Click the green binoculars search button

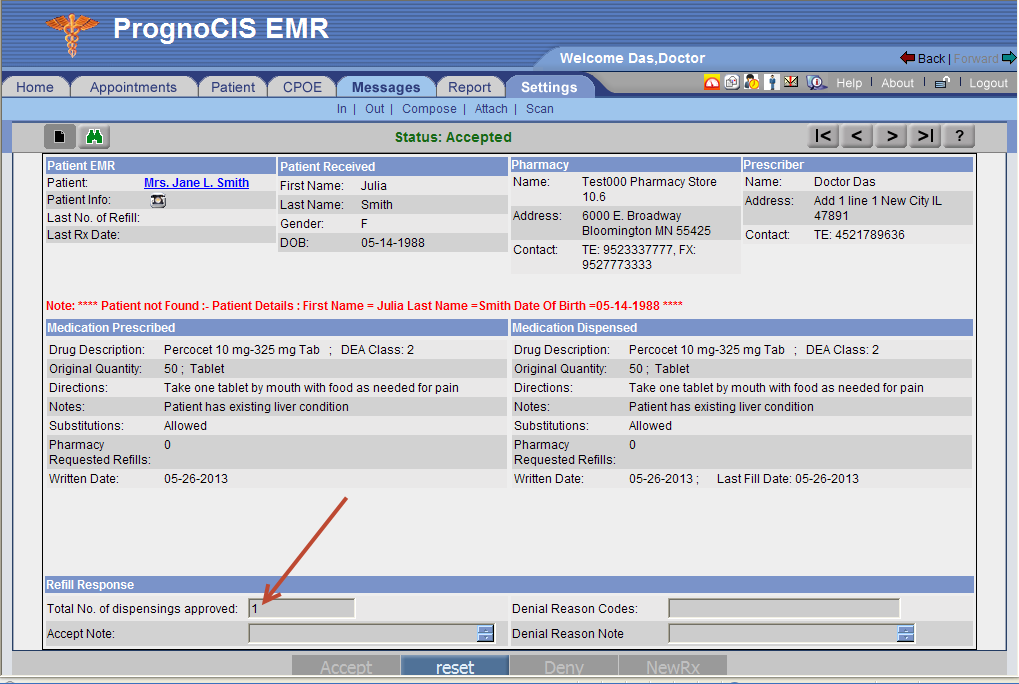click(x=94, y=136)
